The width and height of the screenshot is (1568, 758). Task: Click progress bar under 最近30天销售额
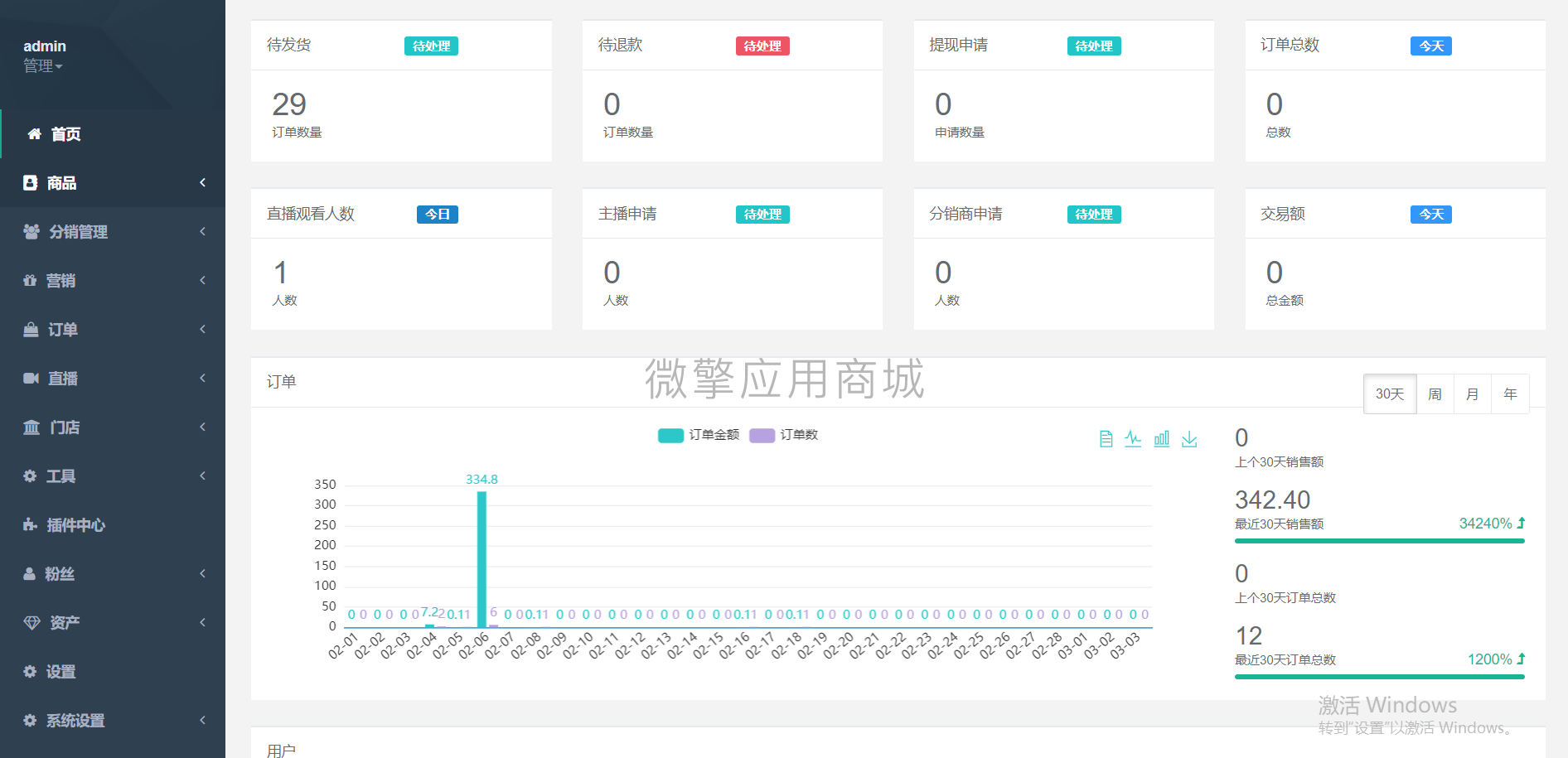tap(1380, 541)
